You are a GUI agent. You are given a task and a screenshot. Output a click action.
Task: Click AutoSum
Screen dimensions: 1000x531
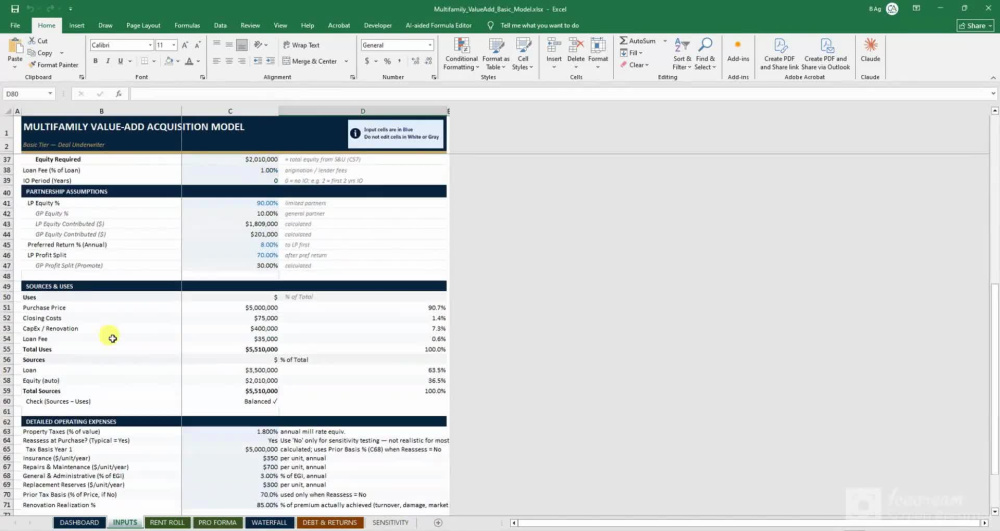(x=637, y=41)
